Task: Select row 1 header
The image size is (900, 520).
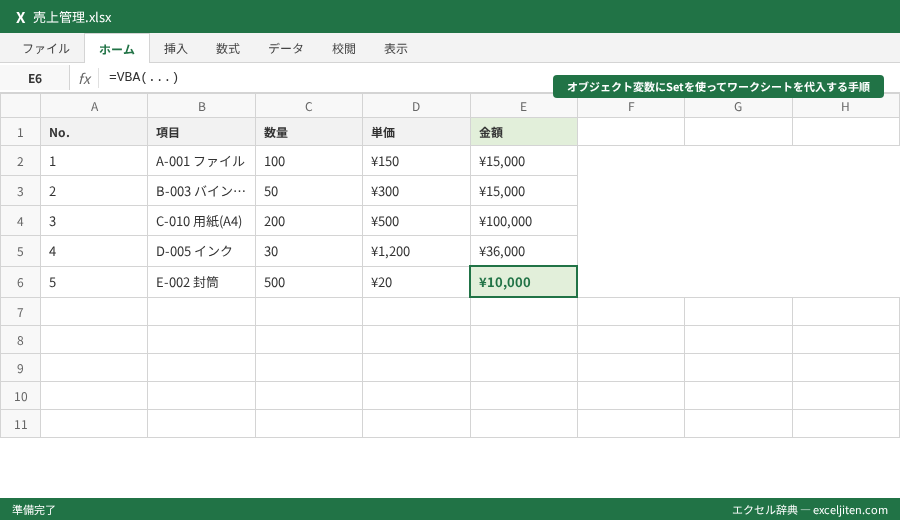Action: 20,132
